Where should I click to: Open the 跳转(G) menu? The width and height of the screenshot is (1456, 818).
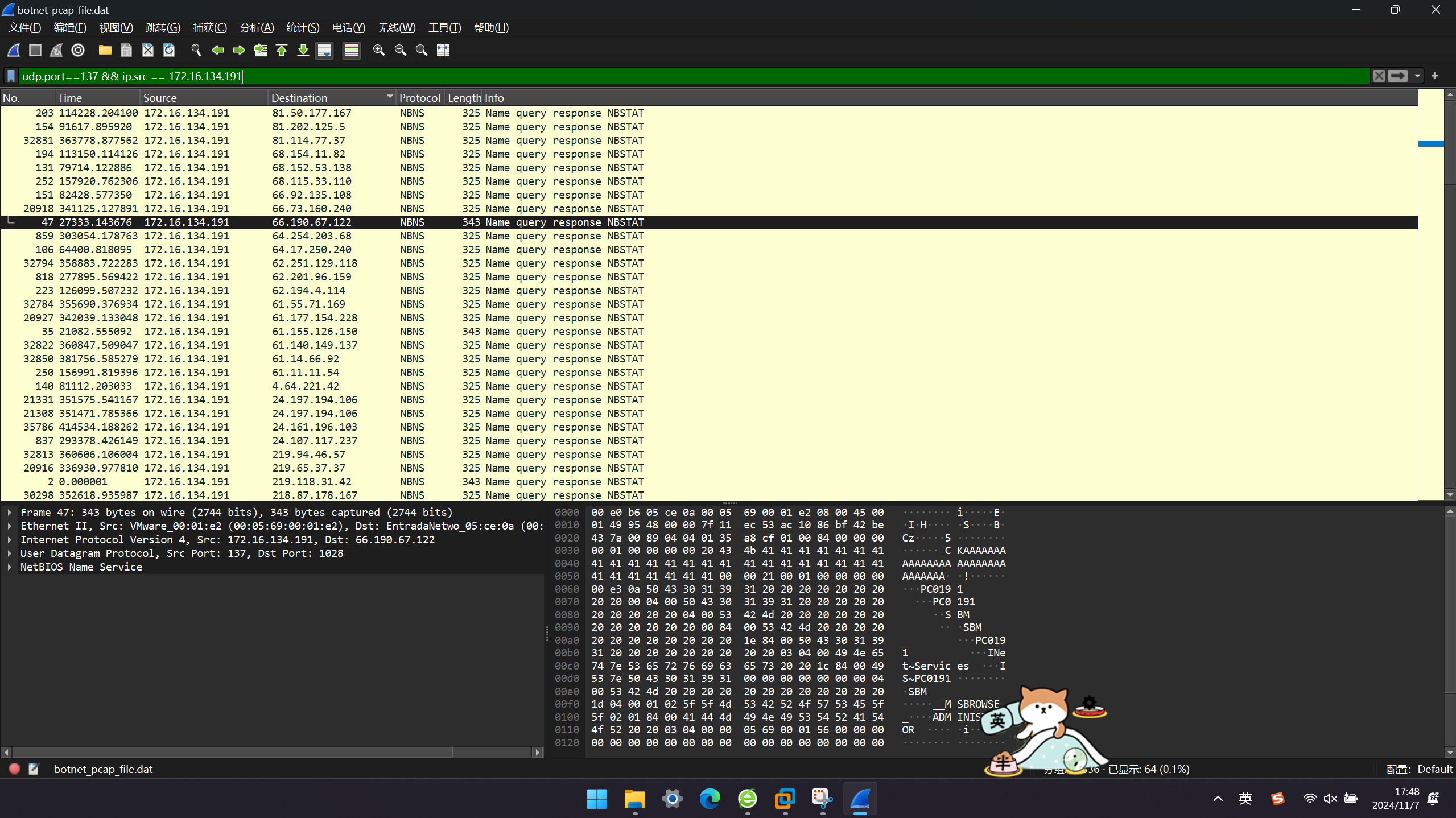pyautogui.click(x=163, y=27)
